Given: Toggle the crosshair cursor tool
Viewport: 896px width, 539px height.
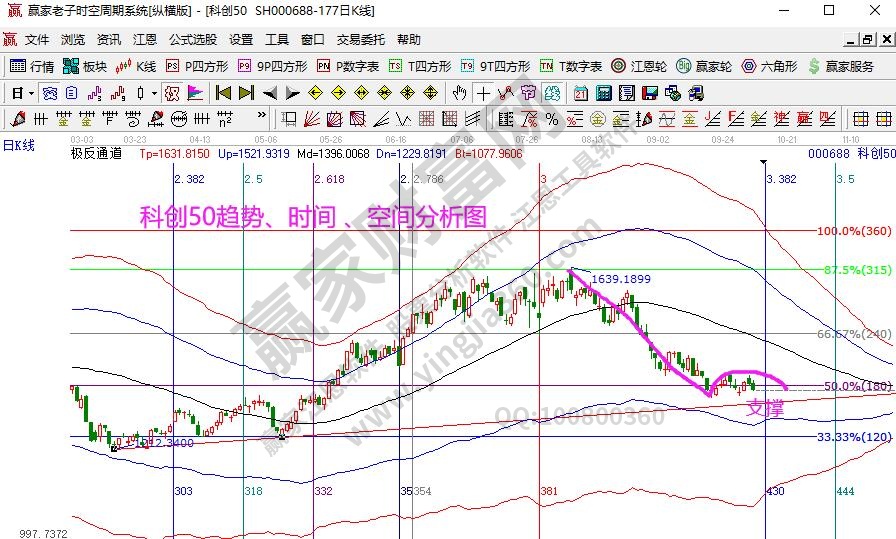Looking at the screenshot, I should tap(483, 93).
